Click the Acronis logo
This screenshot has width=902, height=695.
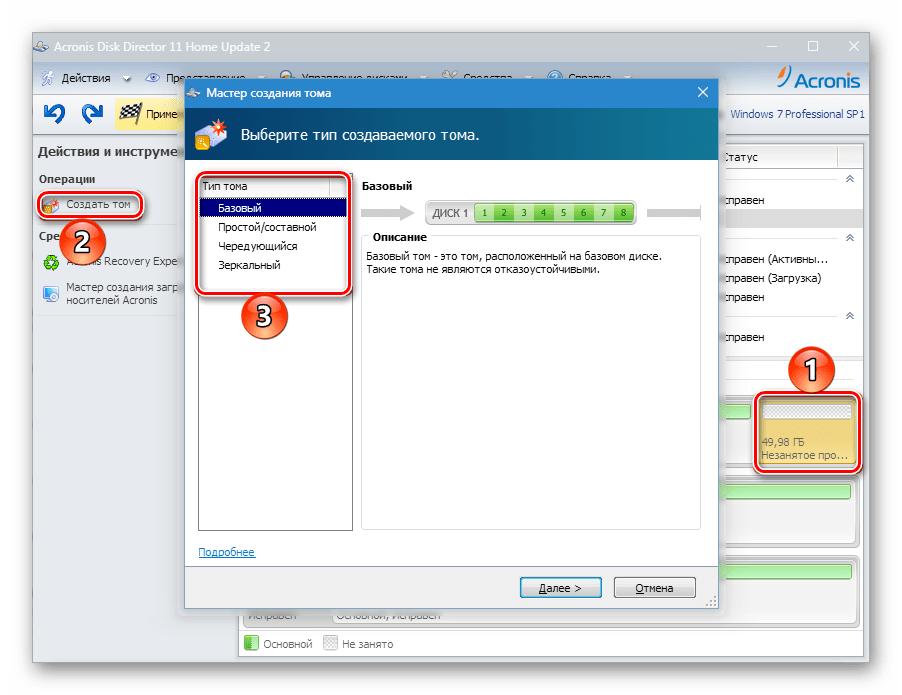pos(819,78)
